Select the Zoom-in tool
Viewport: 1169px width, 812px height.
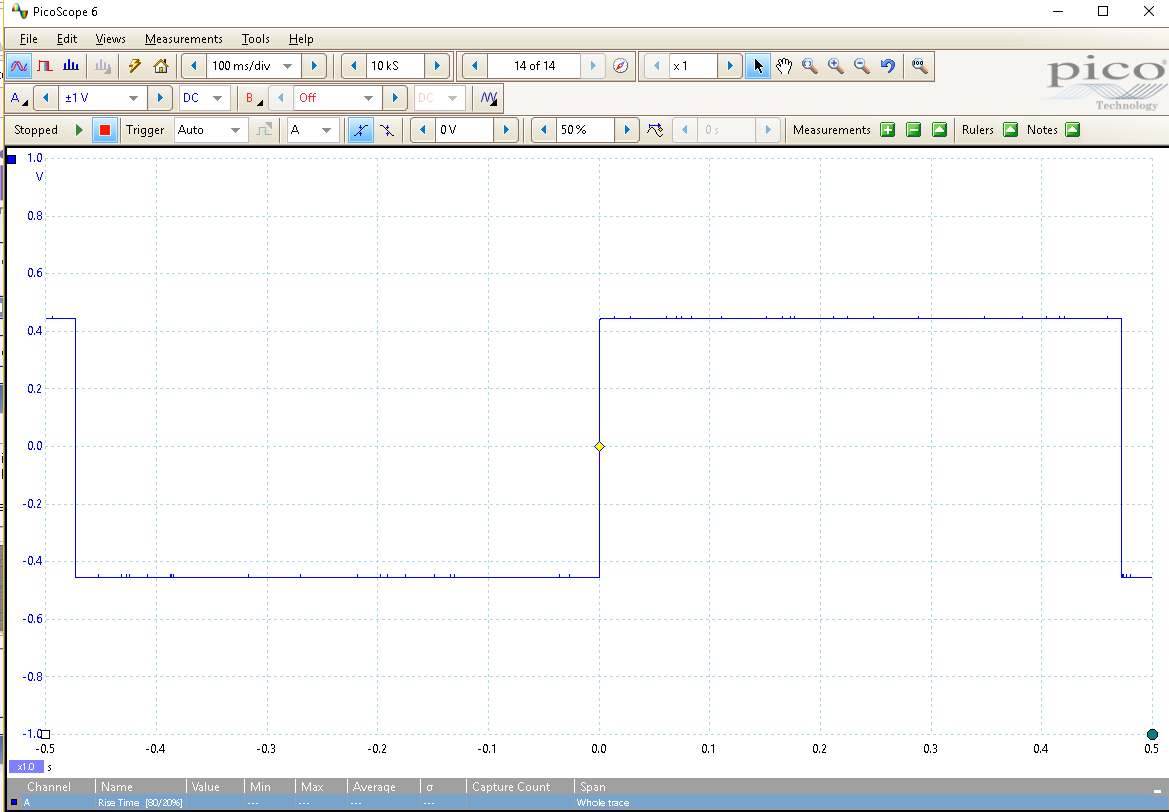[836, 66]
